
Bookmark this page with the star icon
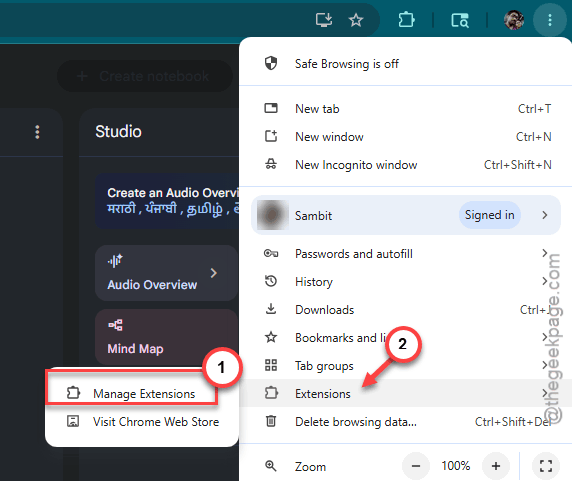[x=356, y=20]
